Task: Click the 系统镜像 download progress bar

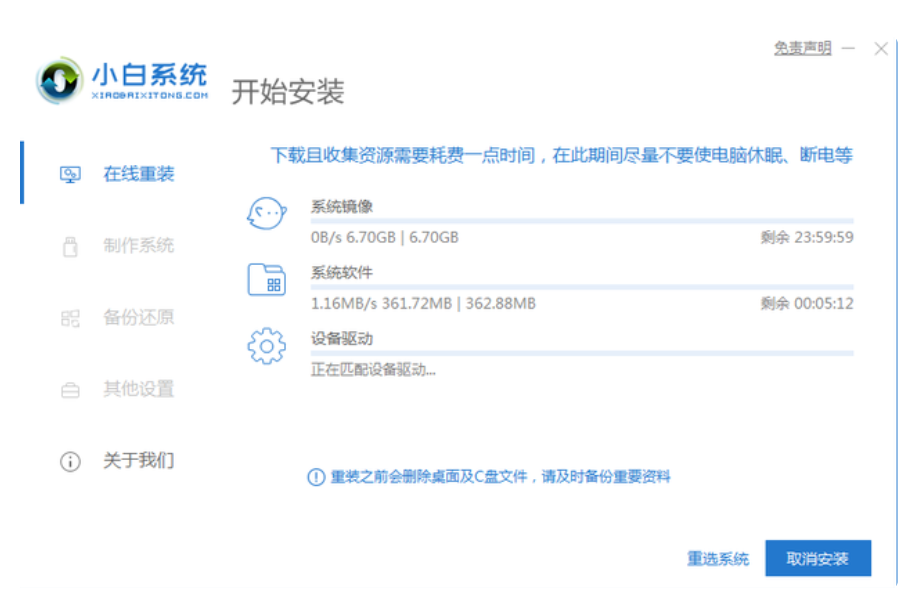Action: coord(582,220)
